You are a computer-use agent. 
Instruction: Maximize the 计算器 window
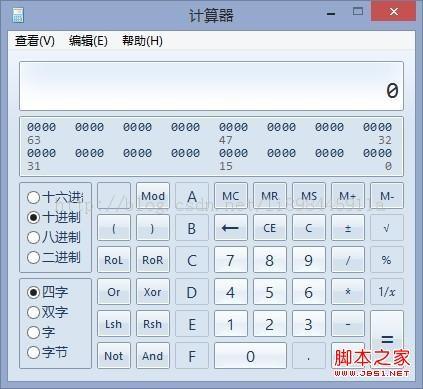[x=358, y=12]
